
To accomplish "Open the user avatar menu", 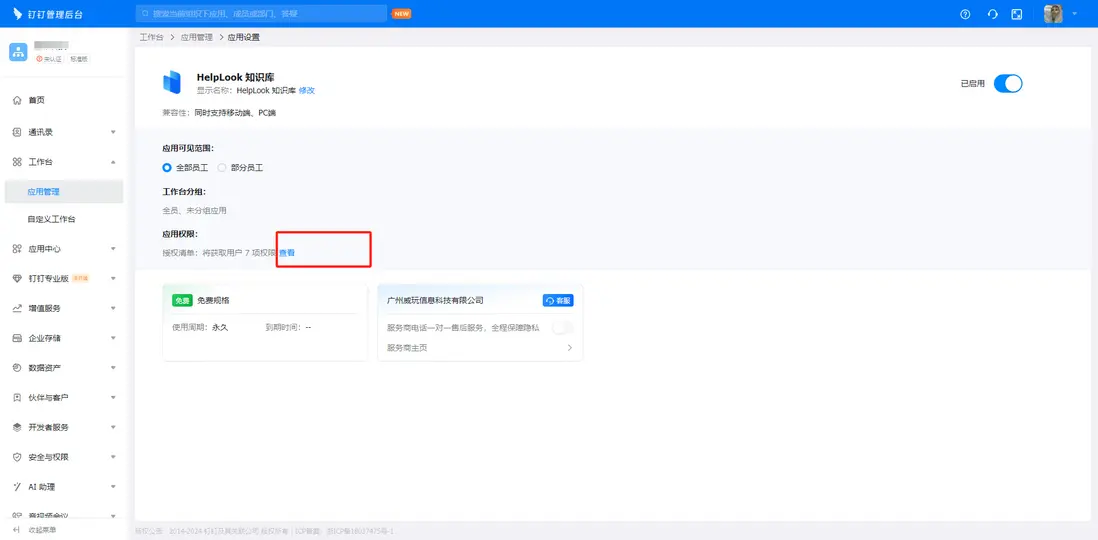I will click(x=1053, y=13).
